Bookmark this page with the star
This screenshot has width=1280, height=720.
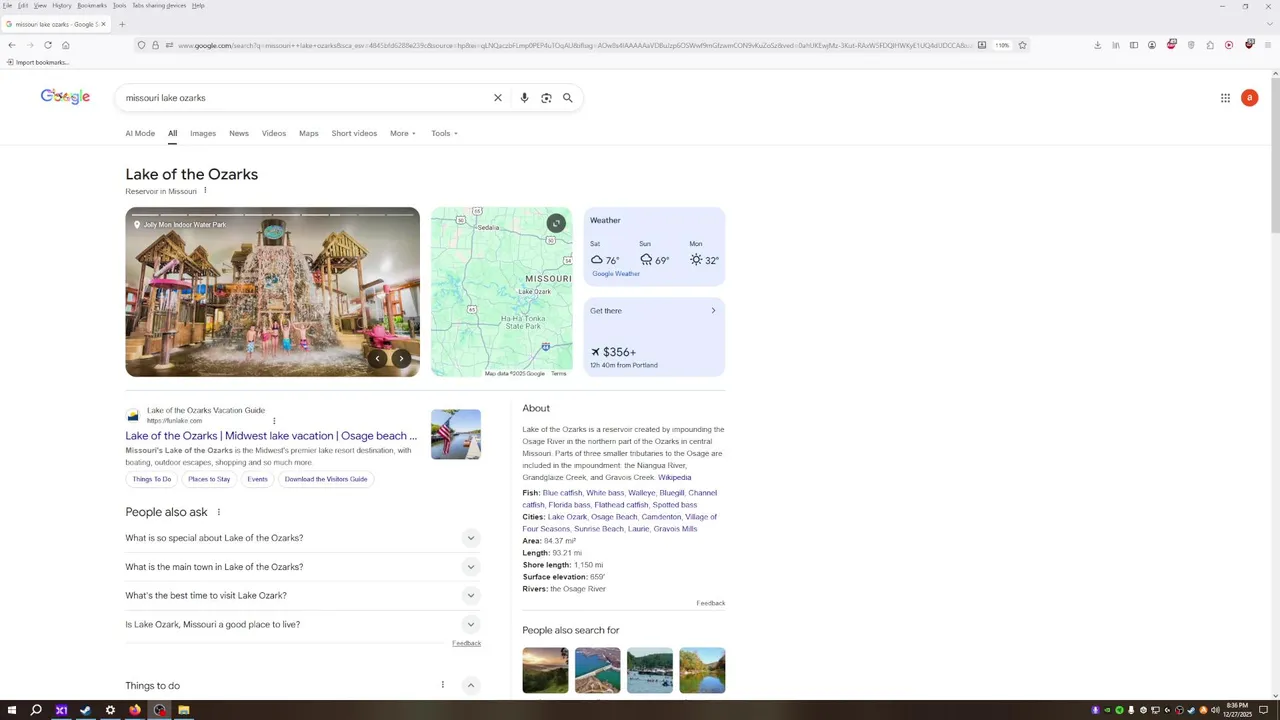click(1022, 45)
